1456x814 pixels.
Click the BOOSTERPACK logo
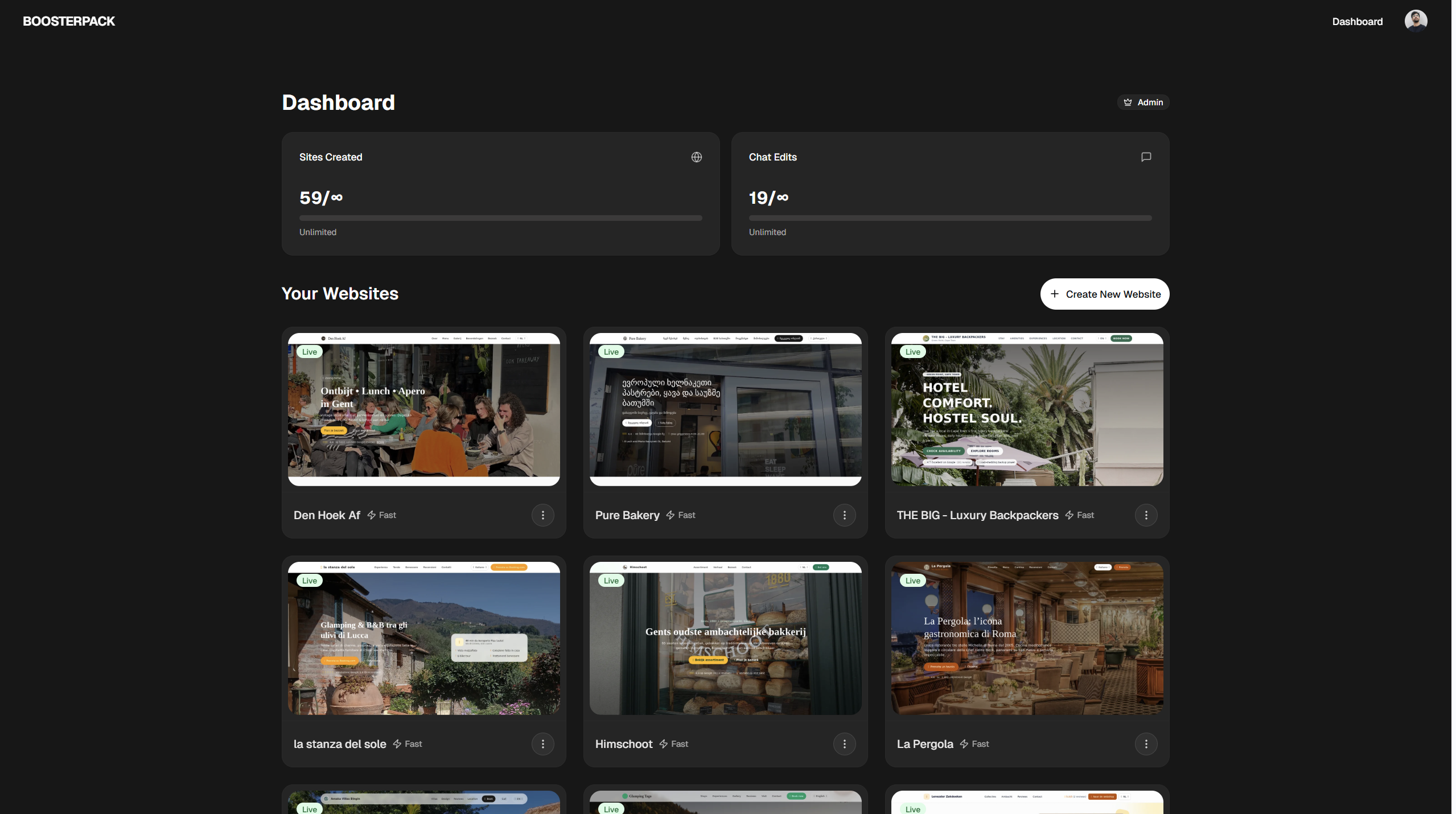[69, 21]
